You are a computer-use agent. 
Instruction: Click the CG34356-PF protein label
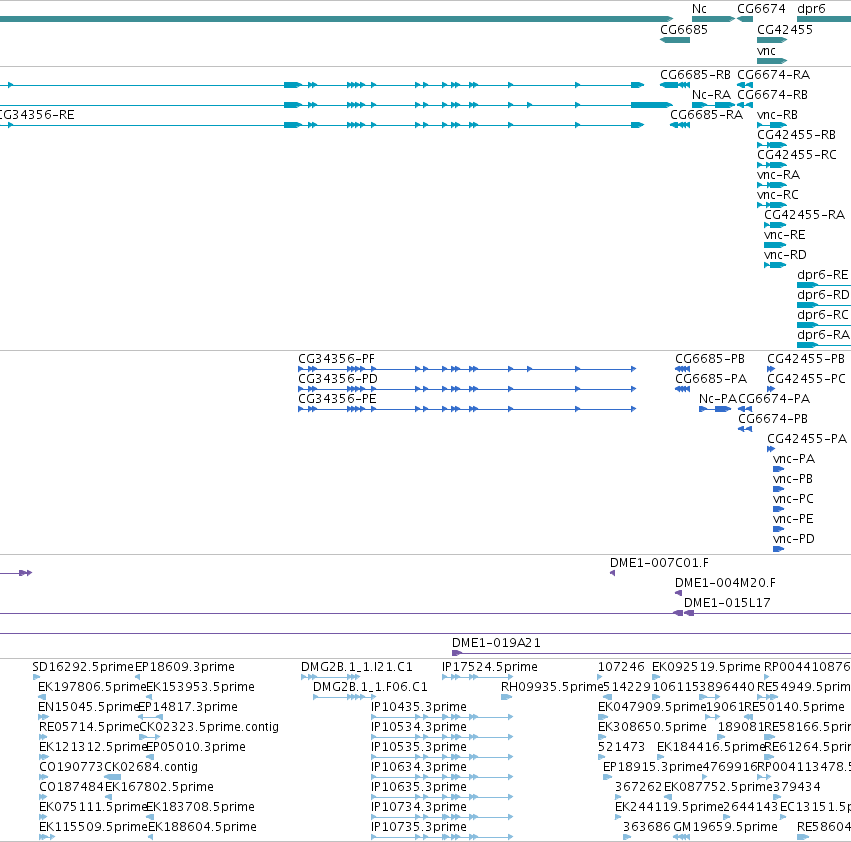pos(336,359)
